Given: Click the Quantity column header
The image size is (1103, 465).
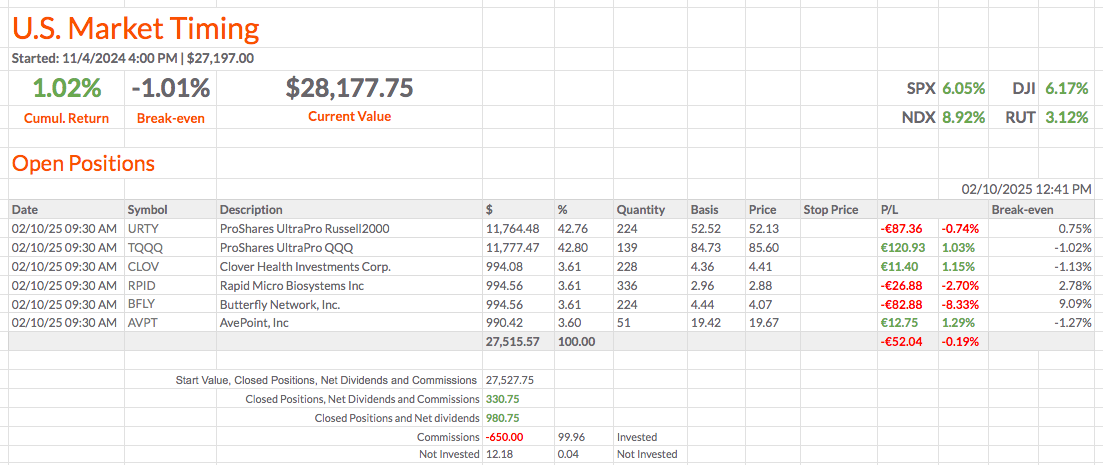Looking at the screenshot, I should pos(640,210).
